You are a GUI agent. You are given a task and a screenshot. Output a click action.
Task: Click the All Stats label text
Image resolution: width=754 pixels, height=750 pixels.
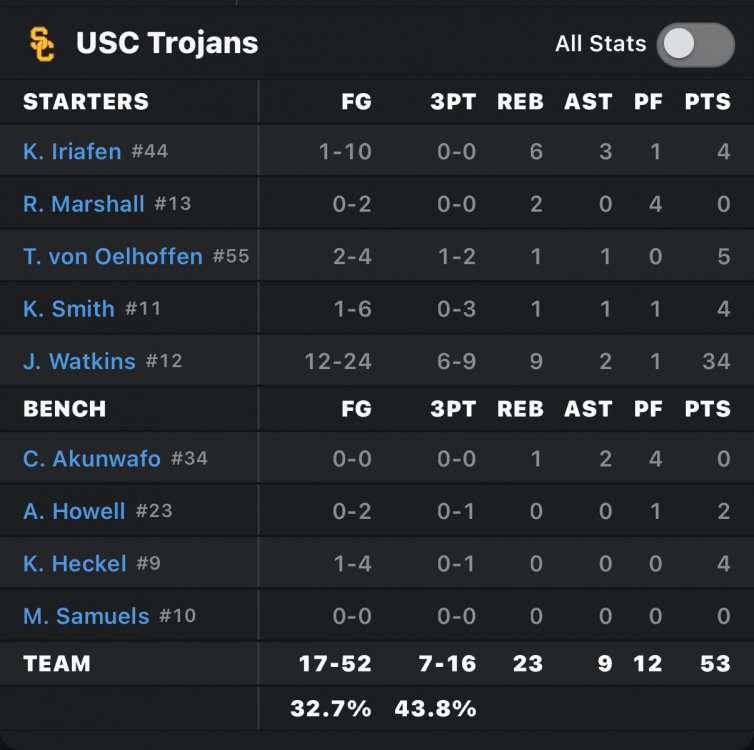click(x=601, y=44)
